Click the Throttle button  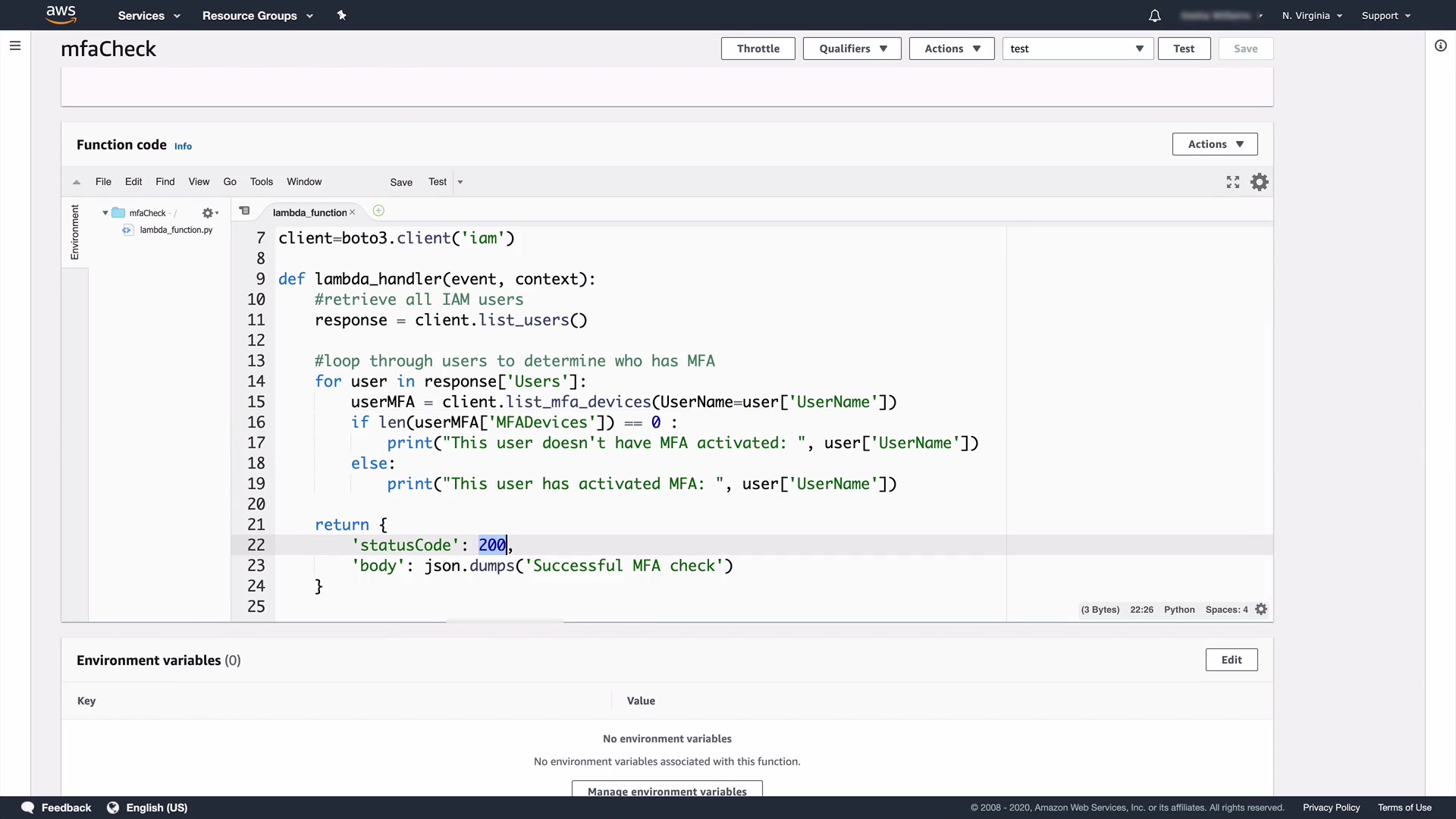coord(758,49)
